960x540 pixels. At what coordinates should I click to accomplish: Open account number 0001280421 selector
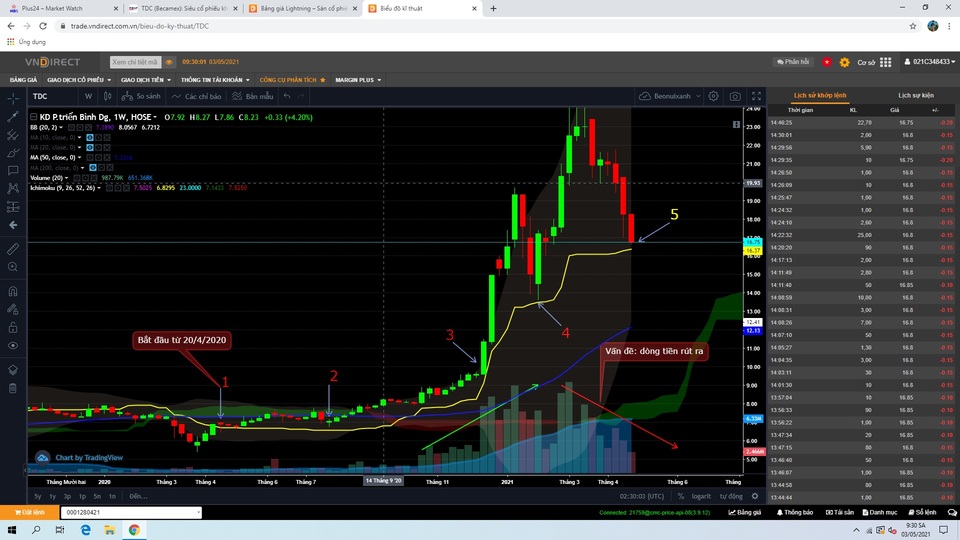click(131, 512)
